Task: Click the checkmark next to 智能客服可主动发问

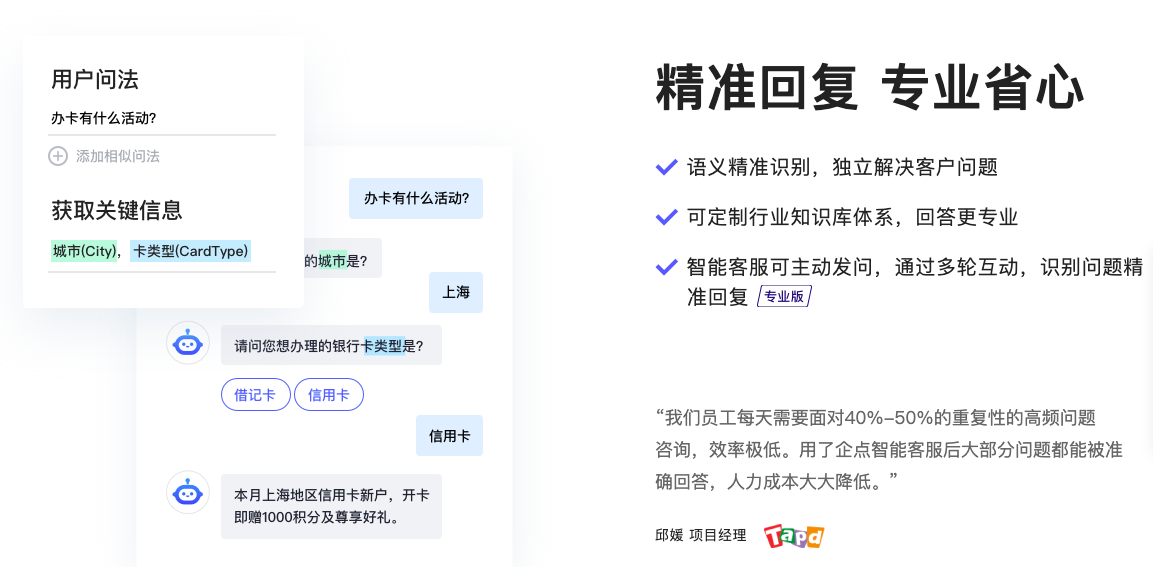Action: click(x=666, y=266)
